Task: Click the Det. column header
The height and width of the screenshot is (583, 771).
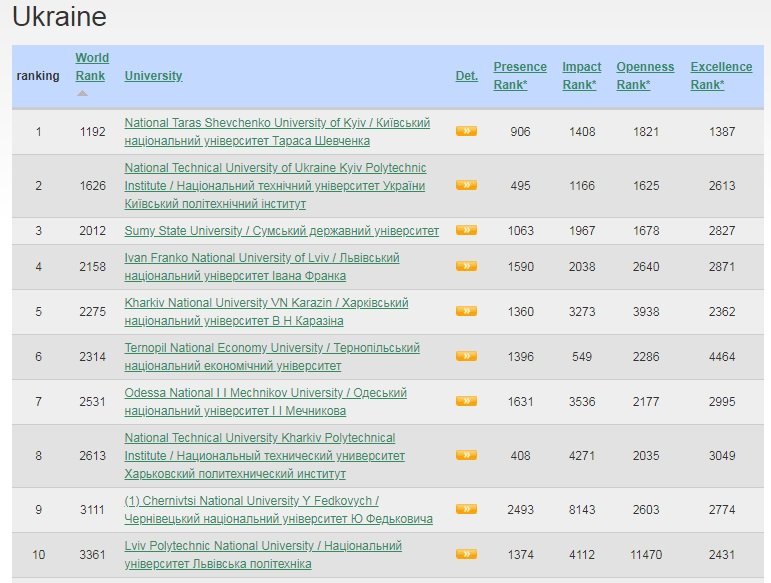Action: [x=467, y=76]
